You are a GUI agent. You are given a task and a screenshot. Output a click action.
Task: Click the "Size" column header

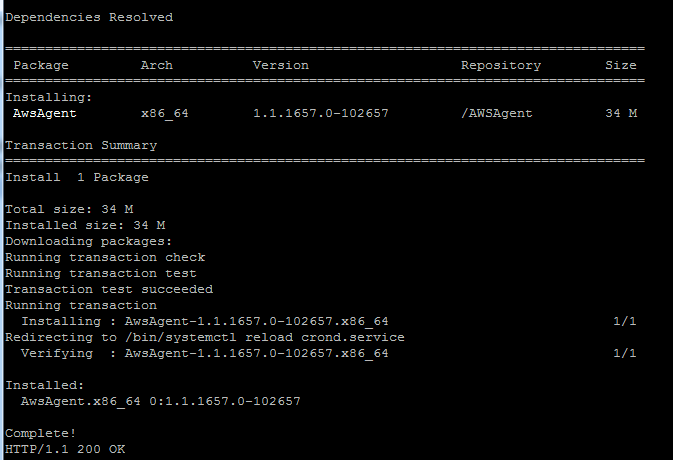(x=620, y=65)
